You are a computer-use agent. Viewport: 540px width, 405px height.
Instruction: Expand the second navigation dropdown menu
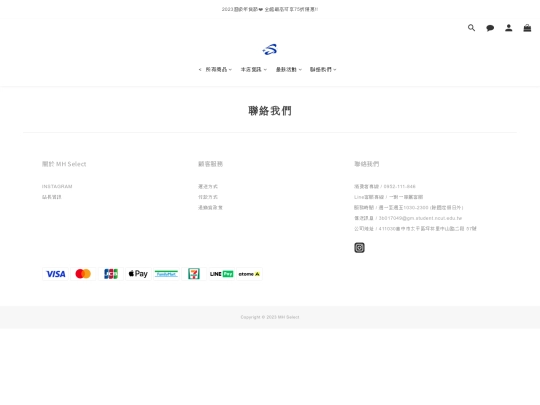[x=254, y=70]
